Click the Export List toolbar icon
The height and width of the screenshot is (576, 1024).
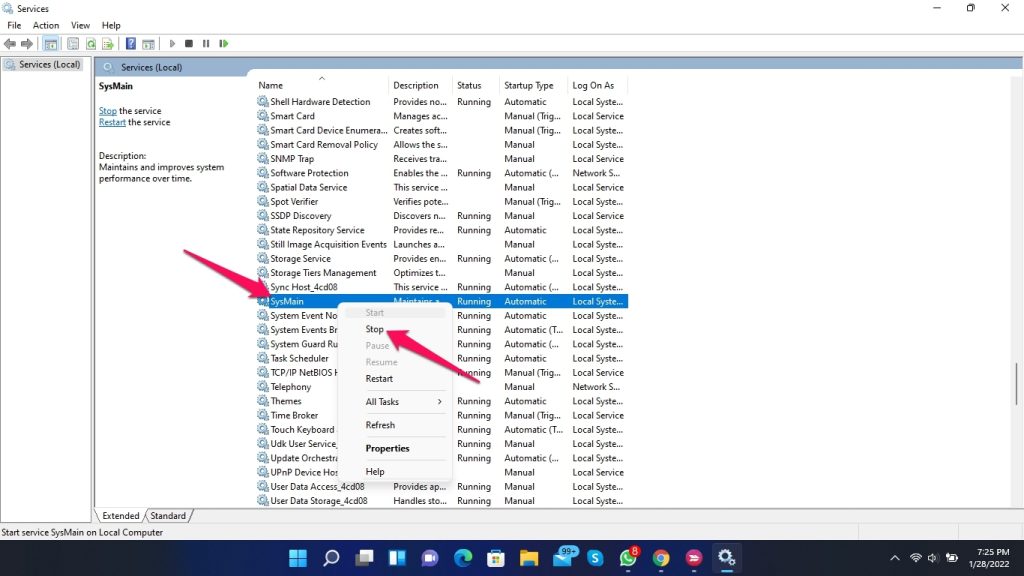coord(107,44)
